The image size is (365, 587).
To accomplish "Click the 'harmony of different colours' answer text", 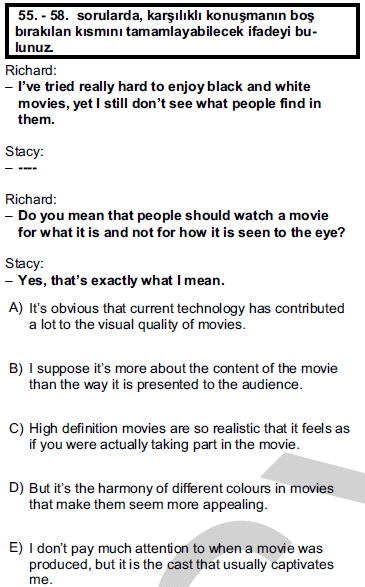I will [181, 496].
